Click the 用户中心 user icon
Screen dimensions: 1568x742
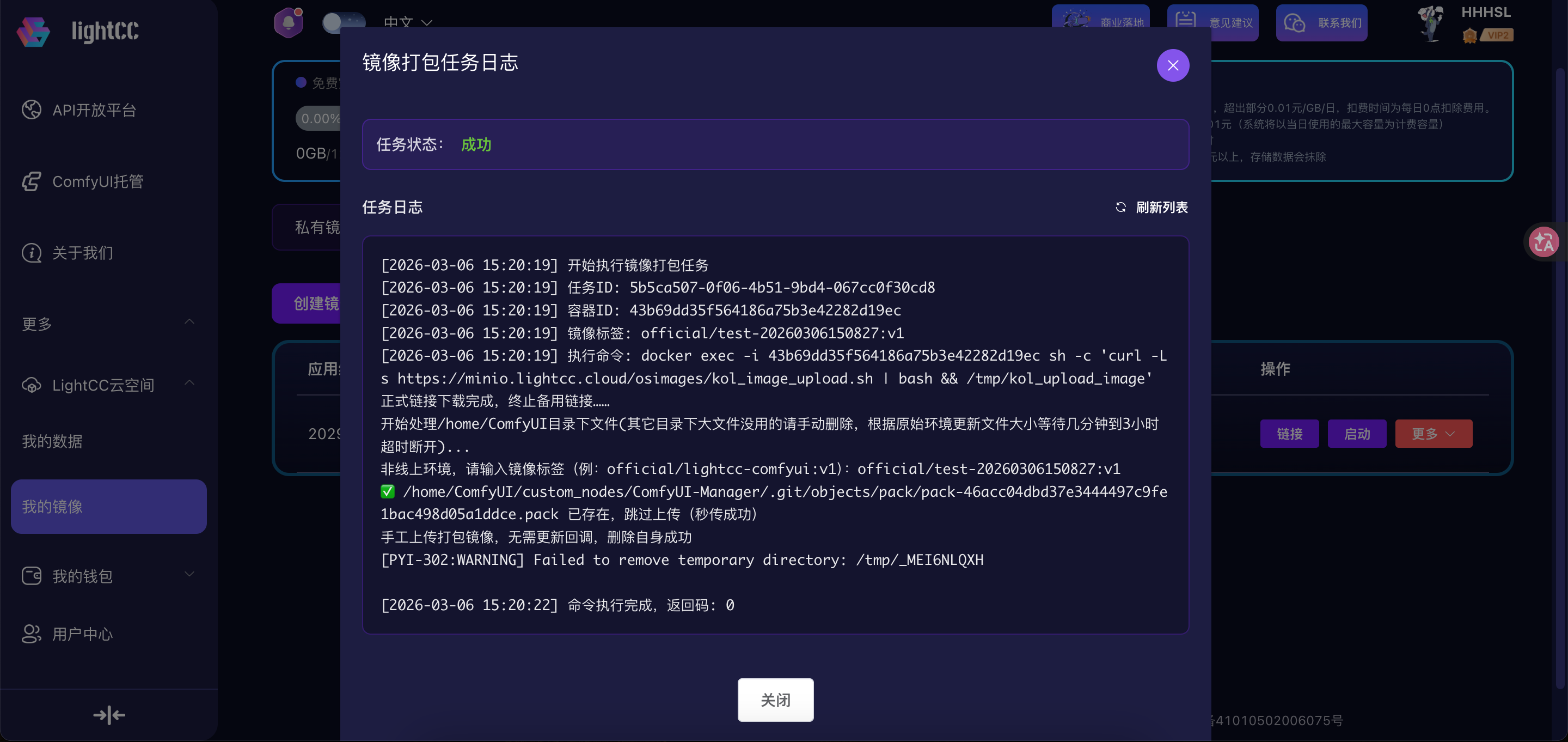coord(32,634)
